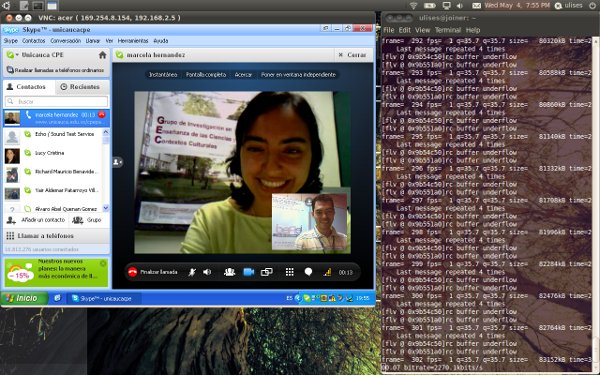600x375 pixels.
Task: Click own video preview thumbnail
Action: tap(310, 222)
